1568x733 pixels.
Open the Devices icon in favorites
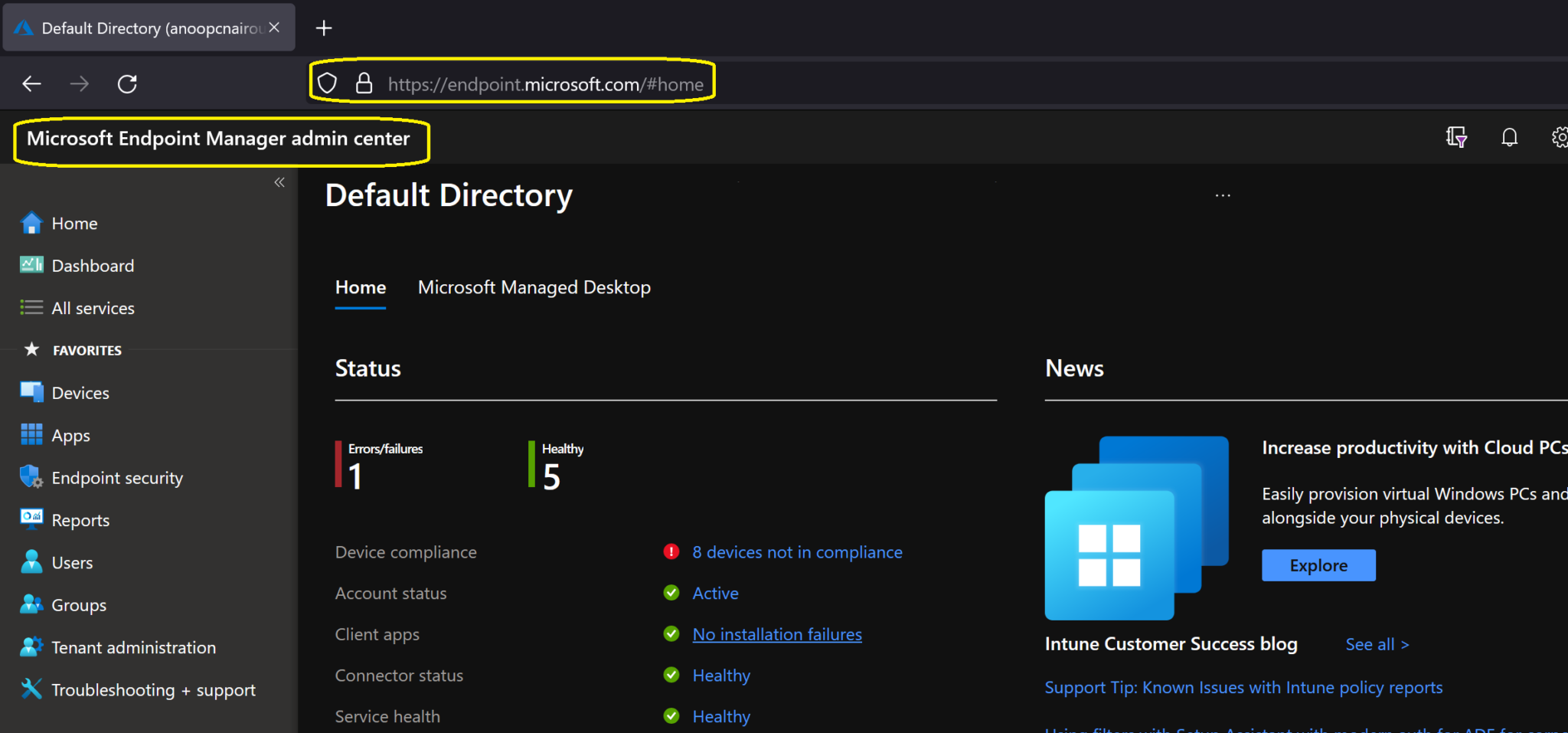click(x=31, y=392)
